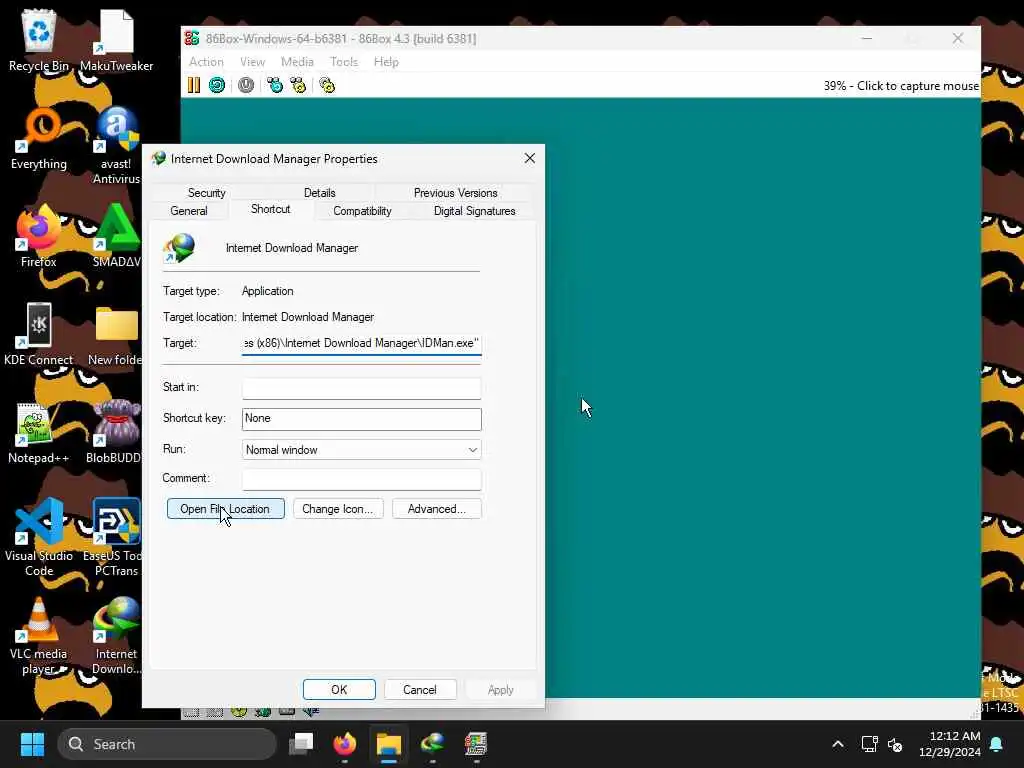This screenshot has height=768, width=1024.
Task: Select the Everything search desktop icon
Action: point(39,138)
